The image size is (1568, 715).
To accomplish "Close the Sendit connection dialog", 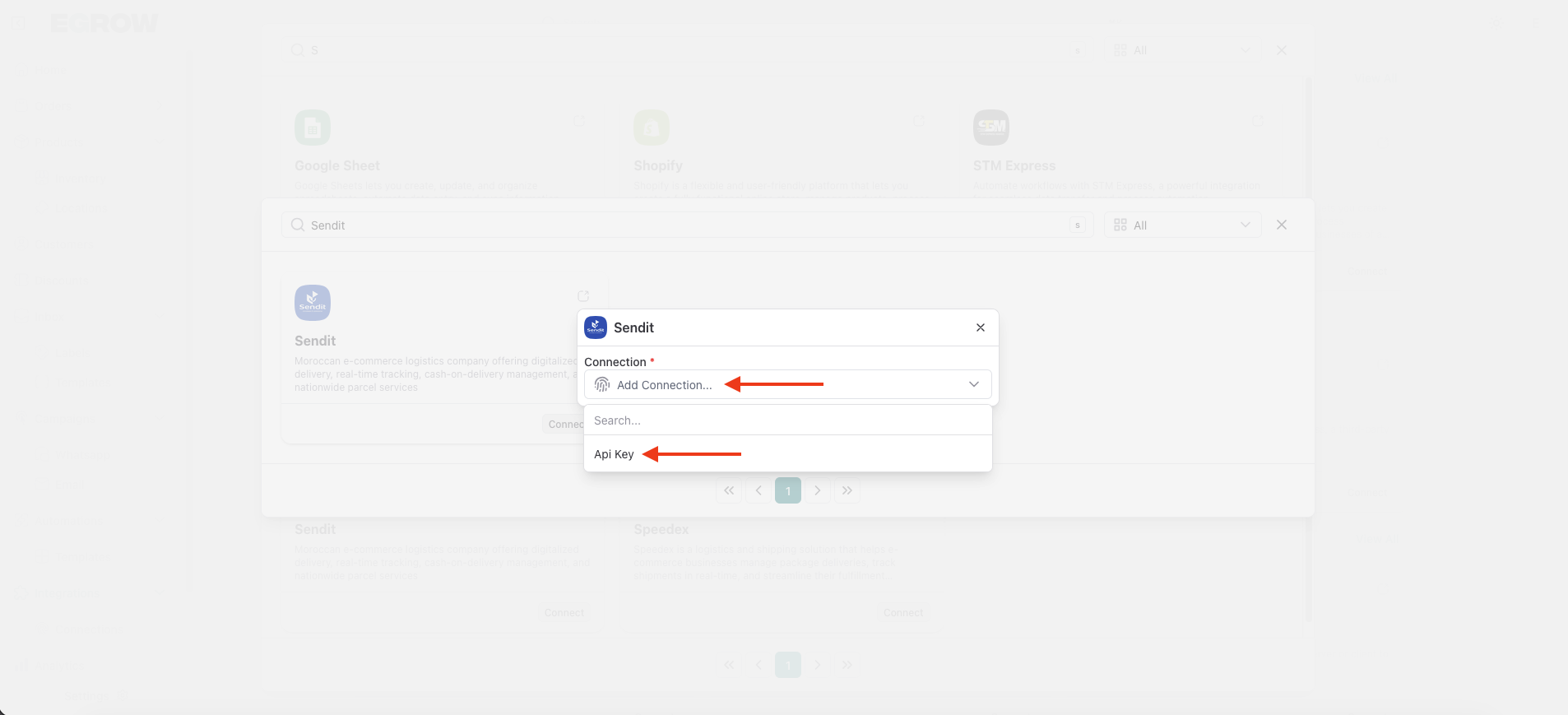I will point(981,327).
